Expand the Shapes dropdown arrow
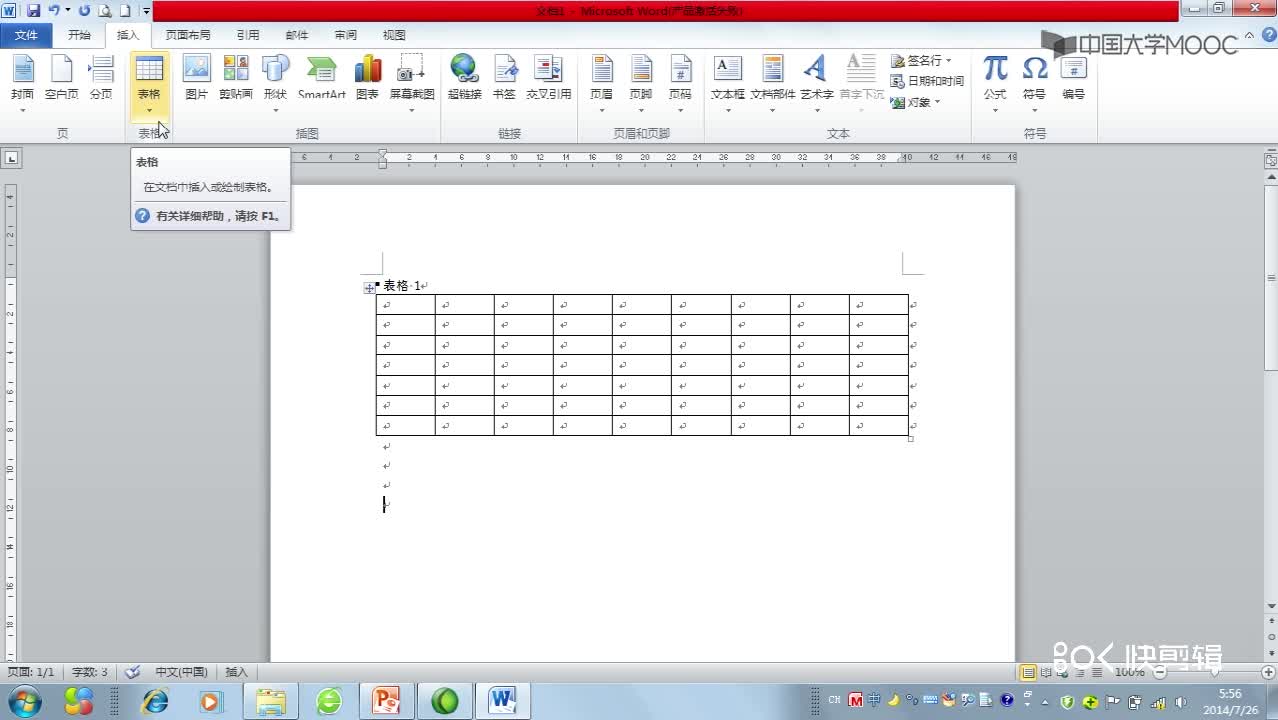This screenshot has height=720, width=1278. tap(275, 110)
